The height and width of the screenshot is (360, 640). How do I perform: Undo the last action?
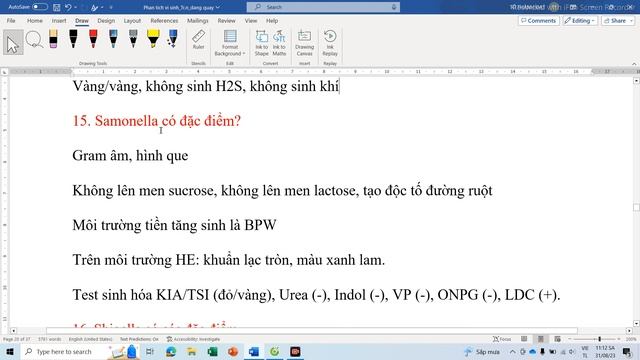(68, 7)
